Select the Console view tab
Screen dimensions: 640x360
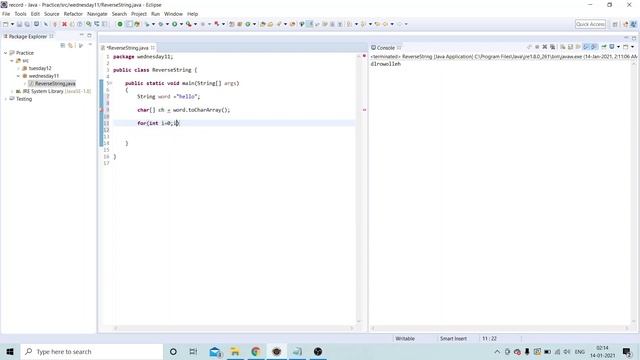point(385,48)
